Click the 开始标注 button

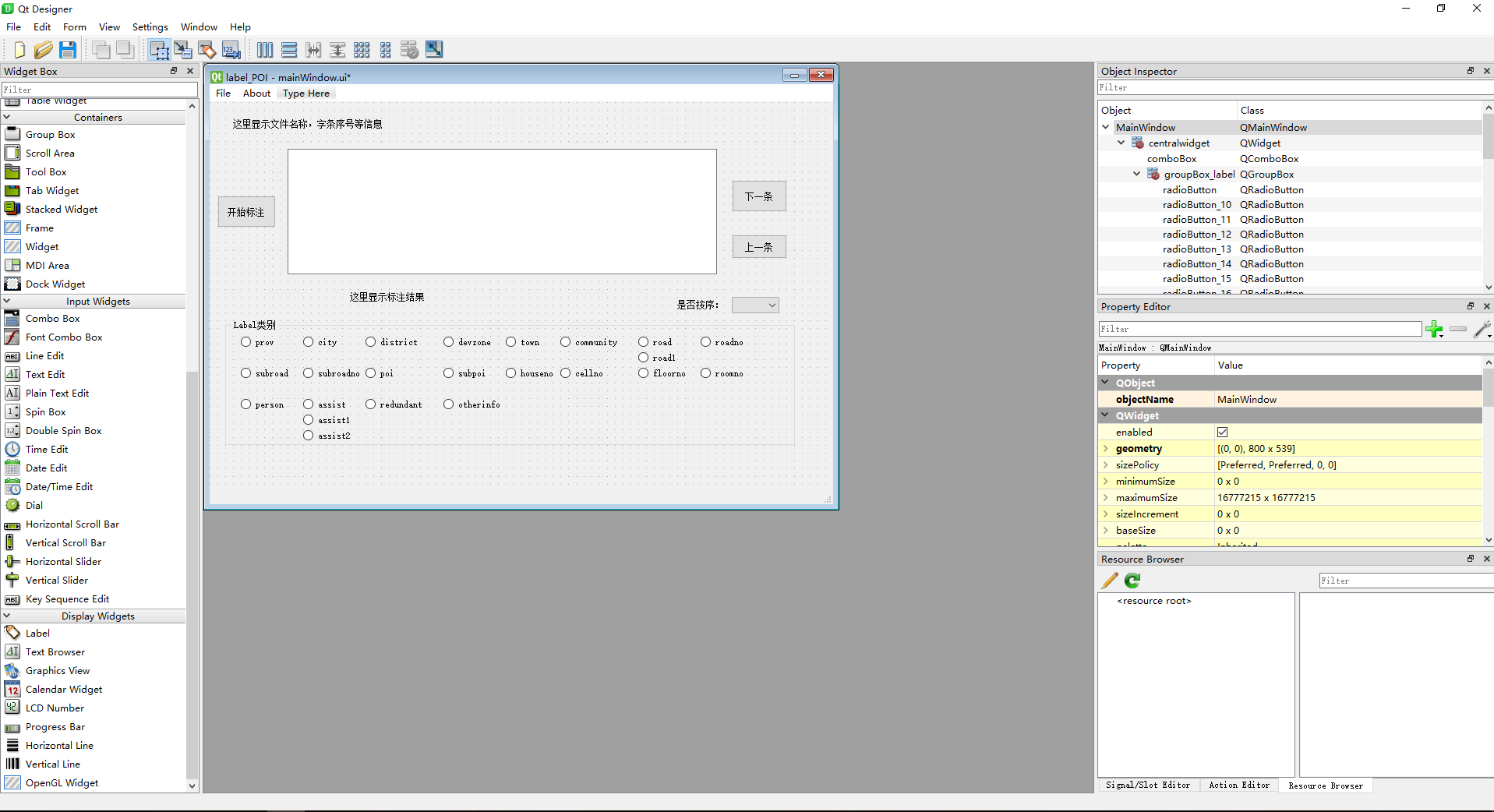(x=246, y=212)
